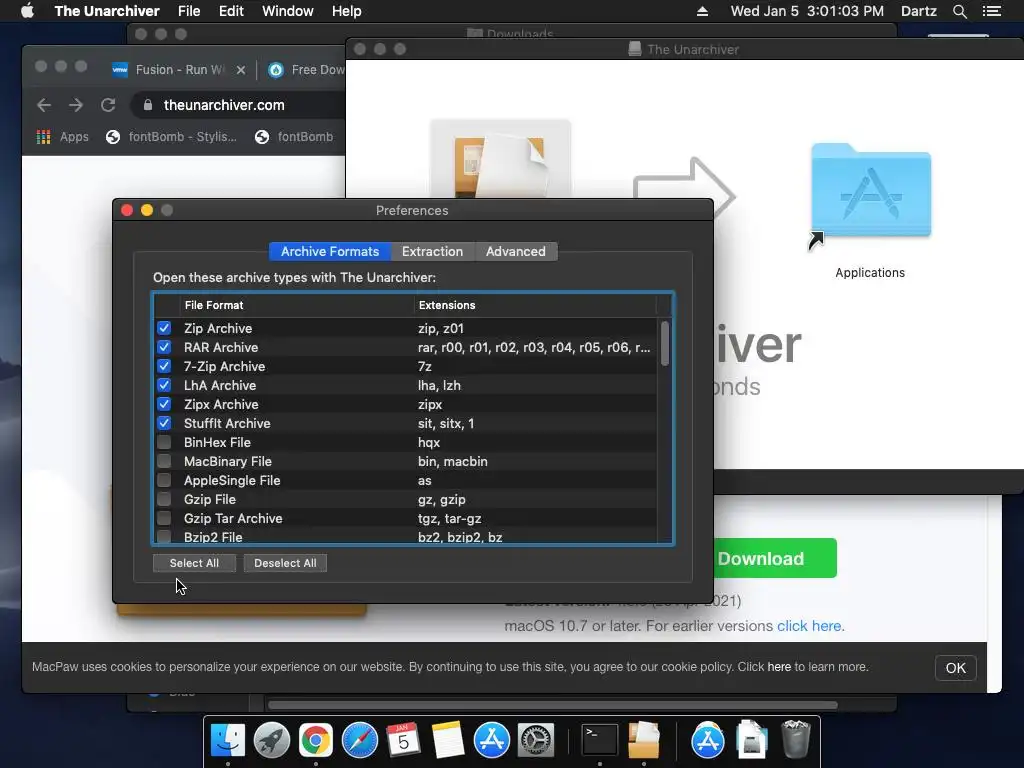Uncheck LhA Archive format

tap(164, 385)
